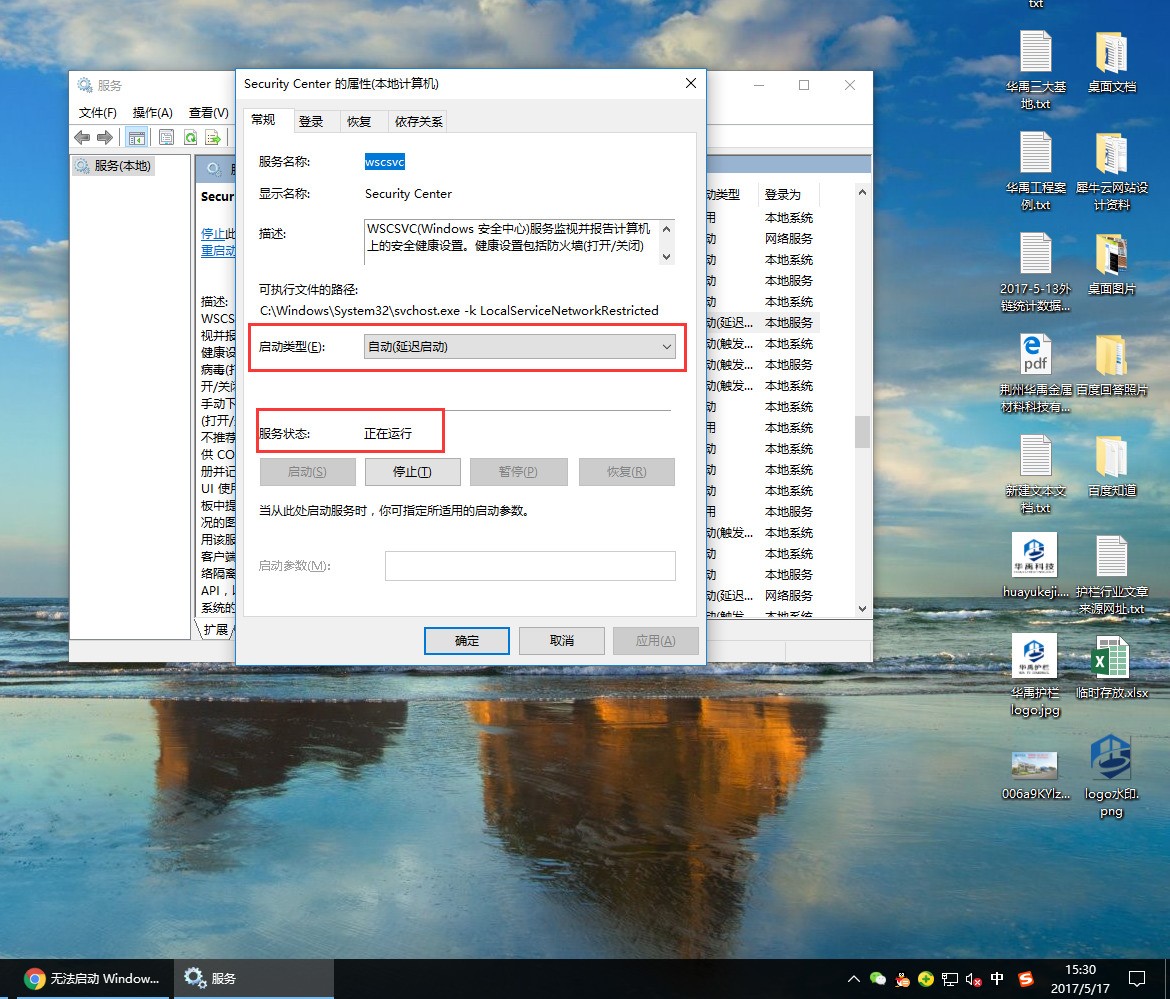This screenshot has width=1170, height=999.
Task: Open the 临时存放.xlsx Excel file icon
Action: 1112,667
